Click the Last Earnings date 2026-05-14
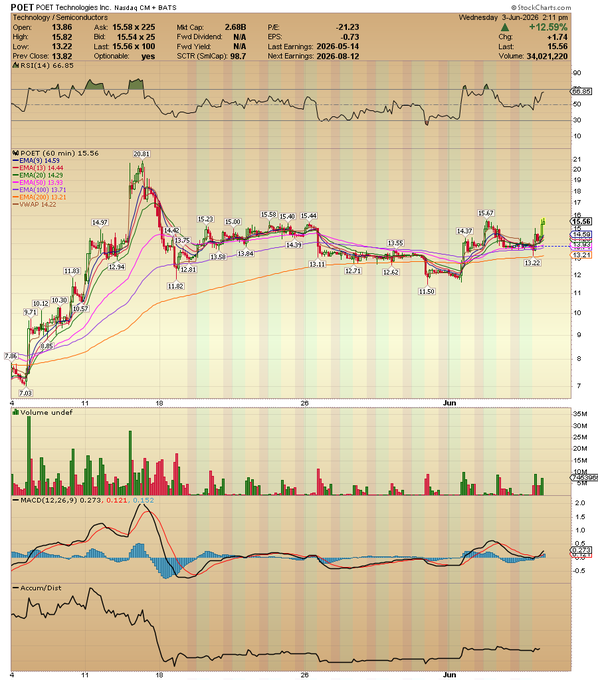 coord(338,46)
